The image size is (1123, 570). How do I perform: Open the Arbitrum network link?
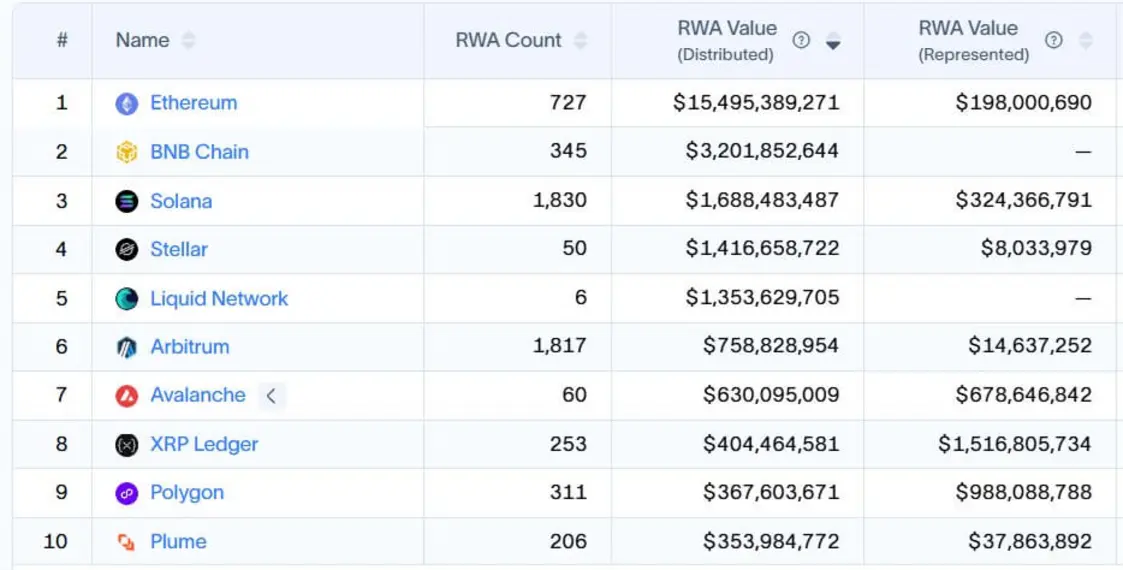[190, 347]
